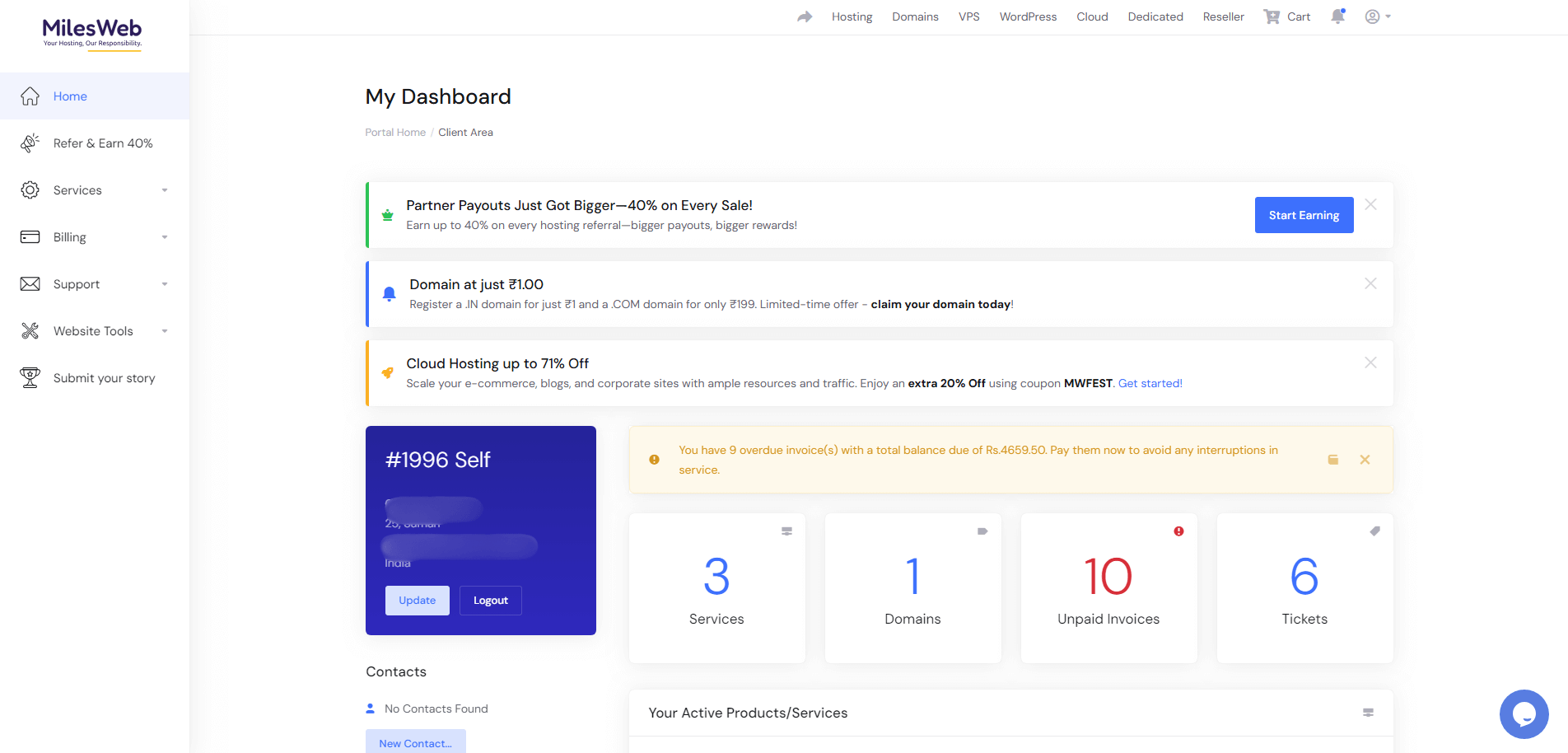Viewport: 1568px width, 753px height.
Task: Open the shopping Cart
Action: (1287, 16)
